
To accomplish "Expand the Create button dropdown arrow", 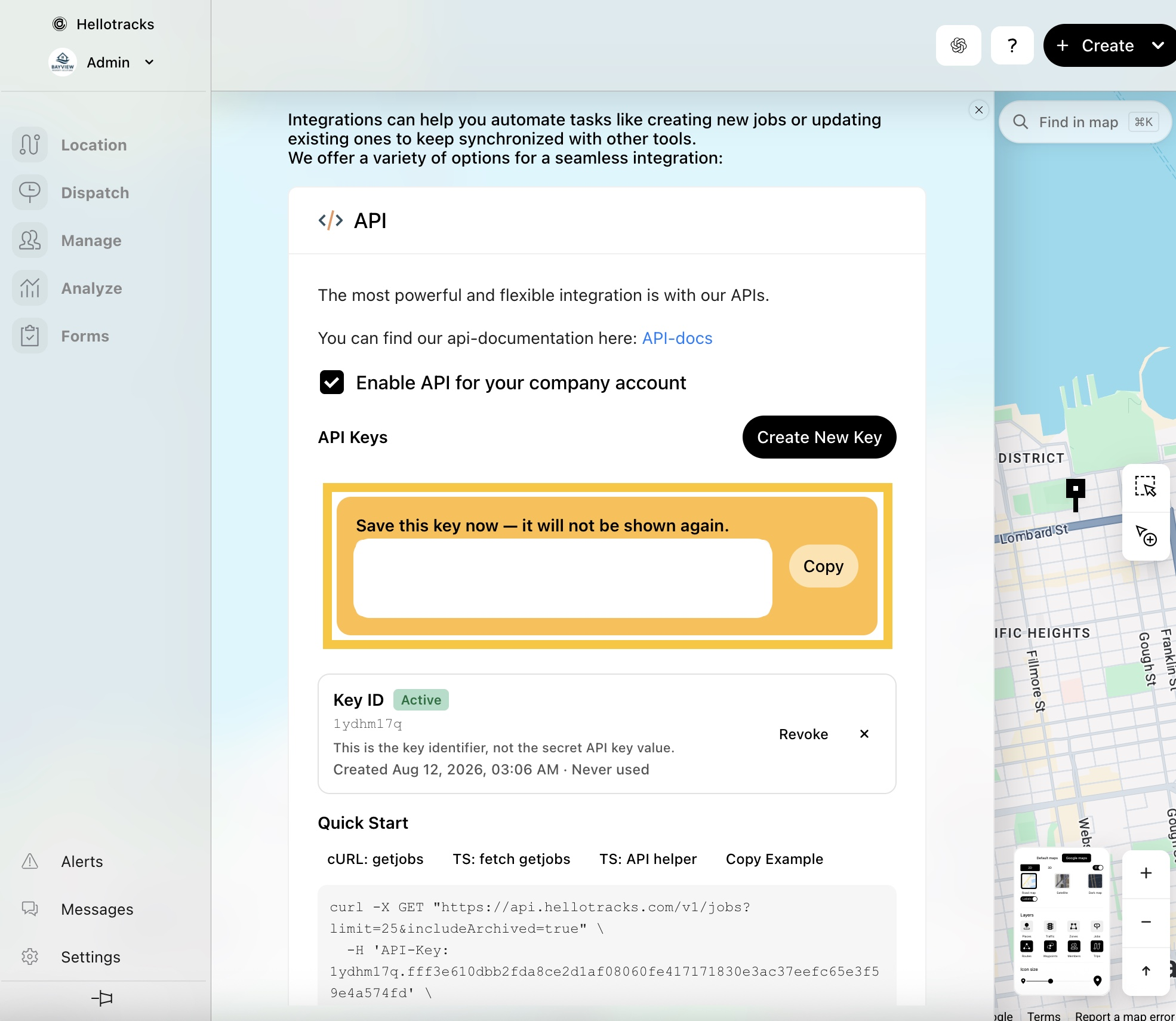I will (x=1157, y=45).
